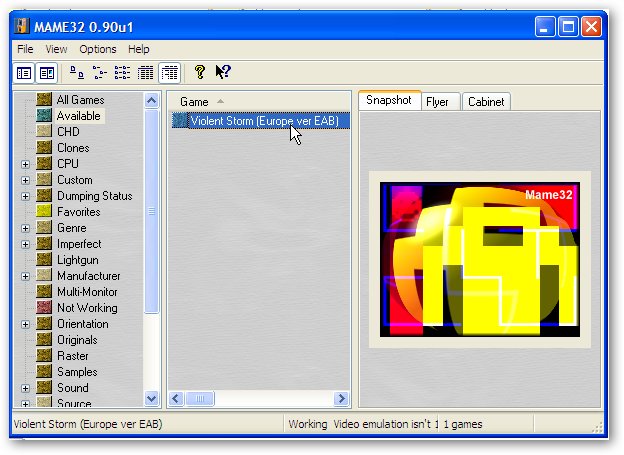Switch to grouped view button
The height and width of the screenshot is (455, 624).
tap(170, 73)
